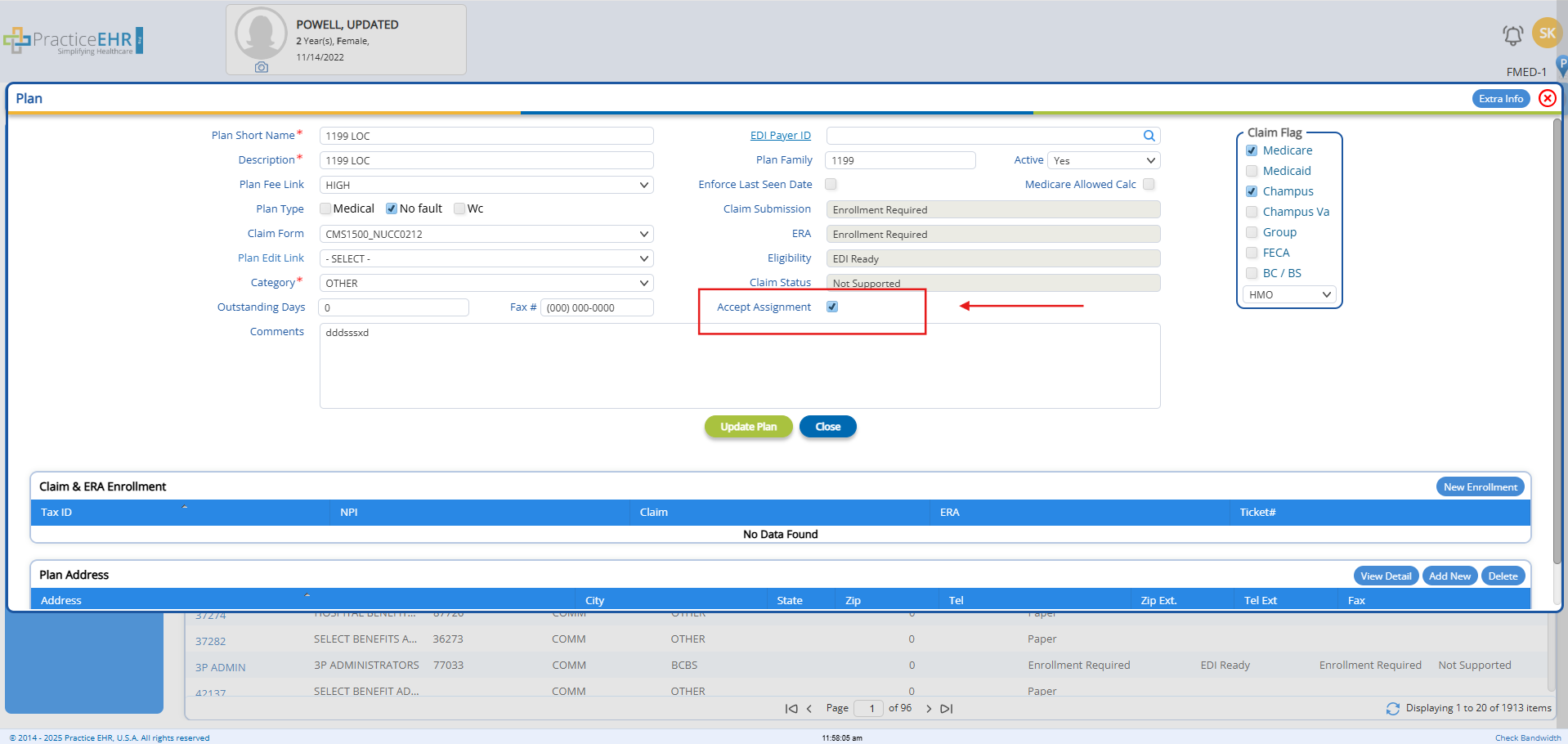
Task: Click the New Enrollment button
Action: point(1480,487)
